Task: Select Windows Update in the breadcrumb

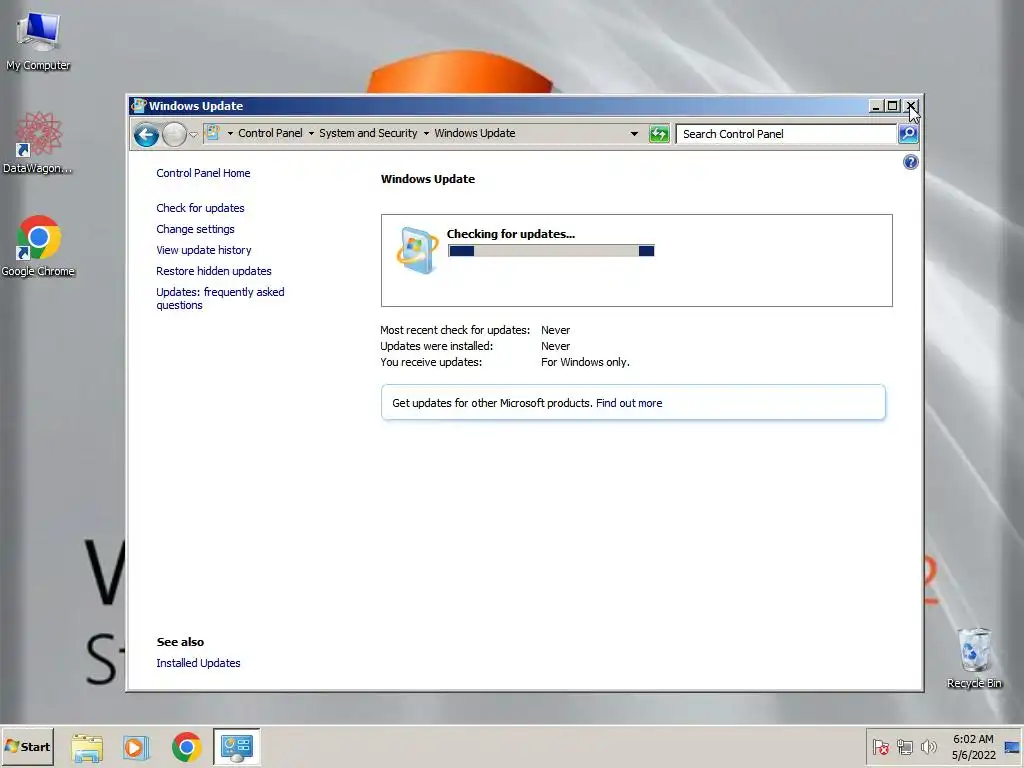Action: [x=475, y=133]
